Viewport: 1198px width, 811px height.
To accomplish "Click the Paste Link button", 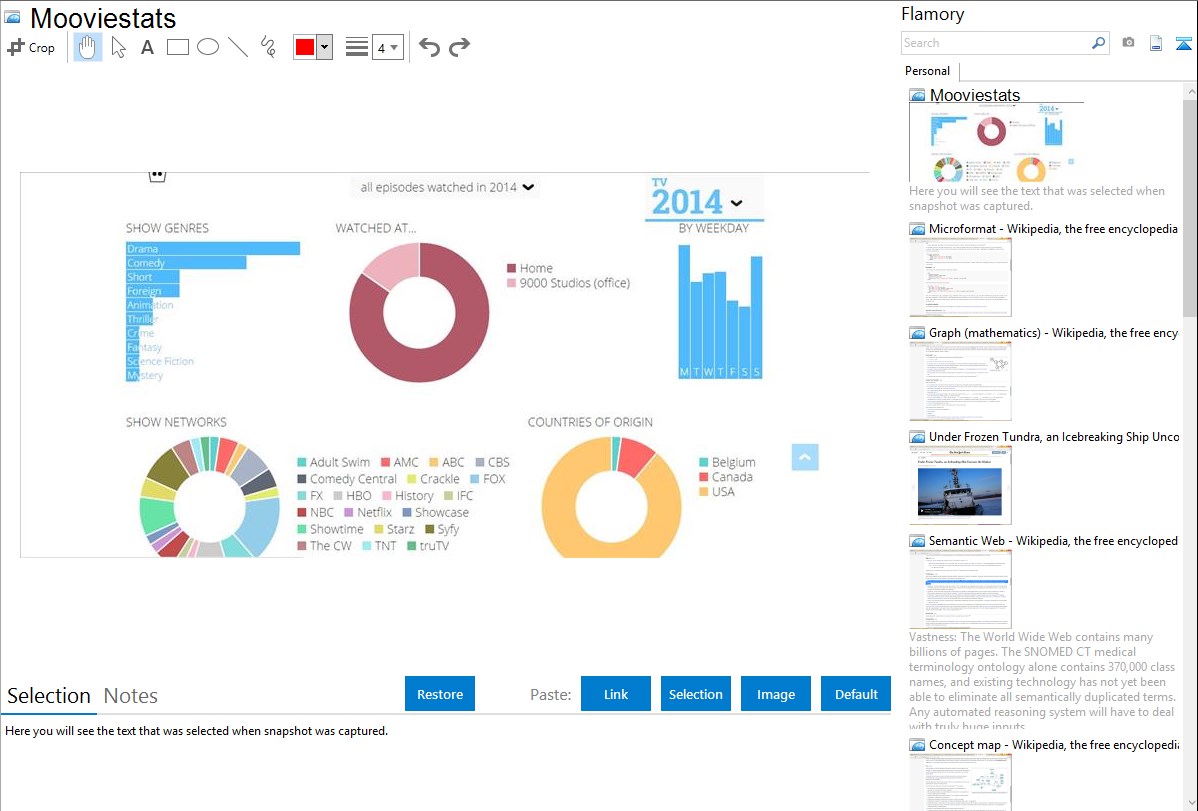I will (616, 694).
